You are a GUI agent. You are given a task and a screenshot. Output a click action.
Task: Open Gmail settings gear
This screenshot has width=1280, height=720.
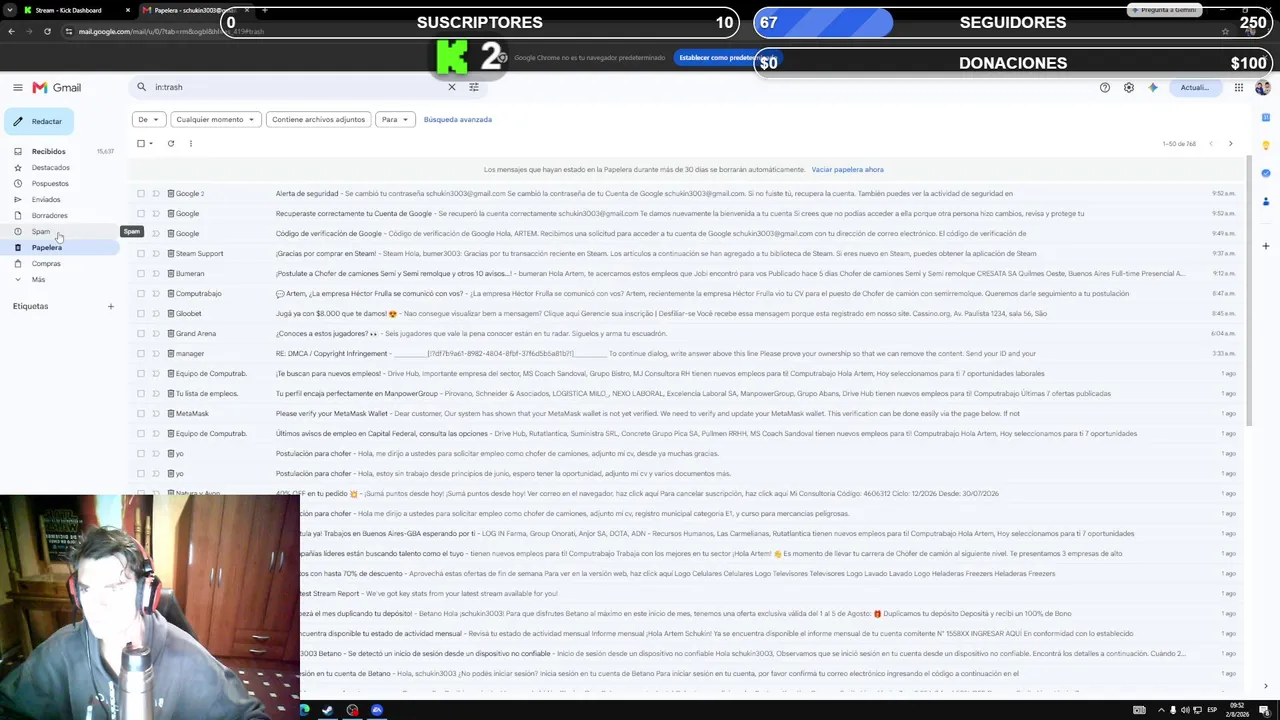coord(1129,88)
